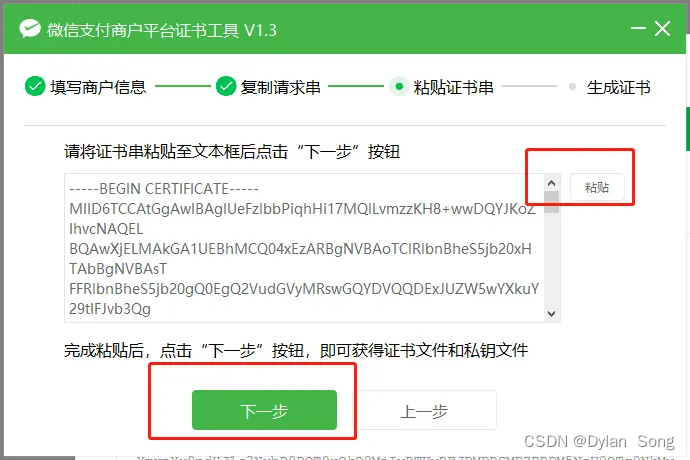Click the 填写商户信息 green checkmark icon
Image resolution: width=690 pixels, height=460 pixels.
(x=35, y=86)
